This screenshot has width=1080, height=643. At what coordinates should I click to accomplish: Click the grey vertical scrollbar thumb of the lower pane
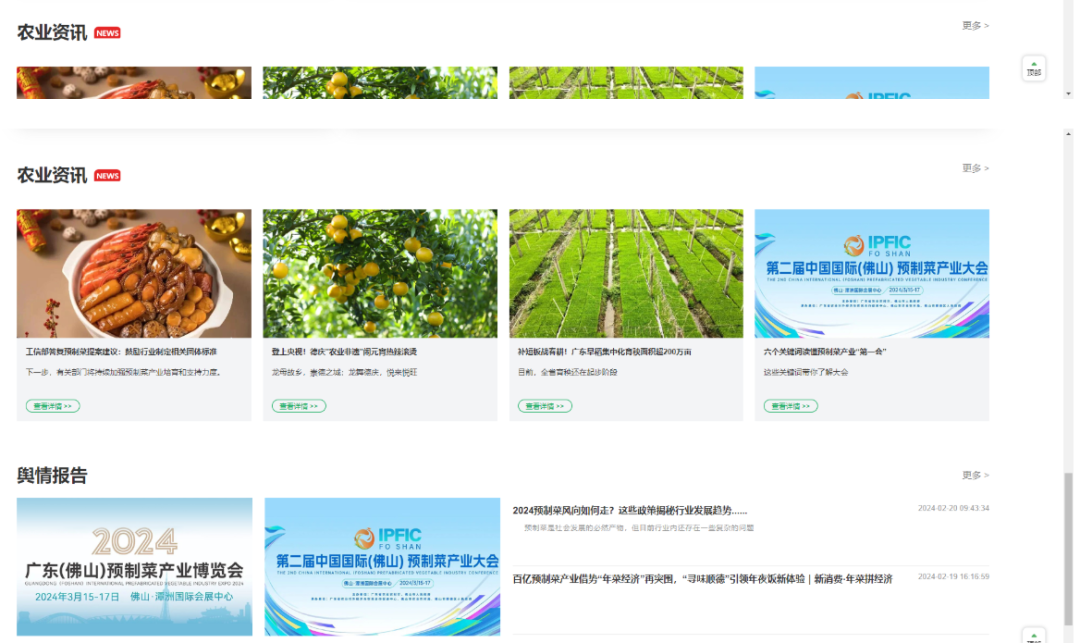coord(1068,549)
